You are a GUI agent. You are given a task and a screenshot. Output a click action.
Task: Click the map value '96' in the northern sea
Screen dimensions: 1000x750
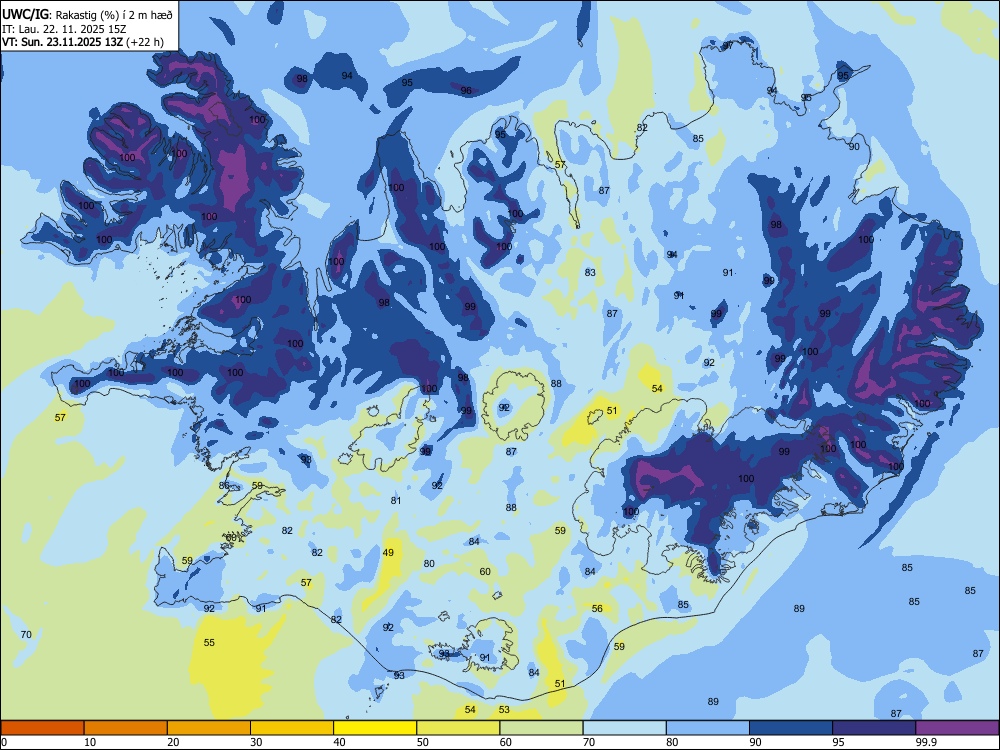(466, 91)
